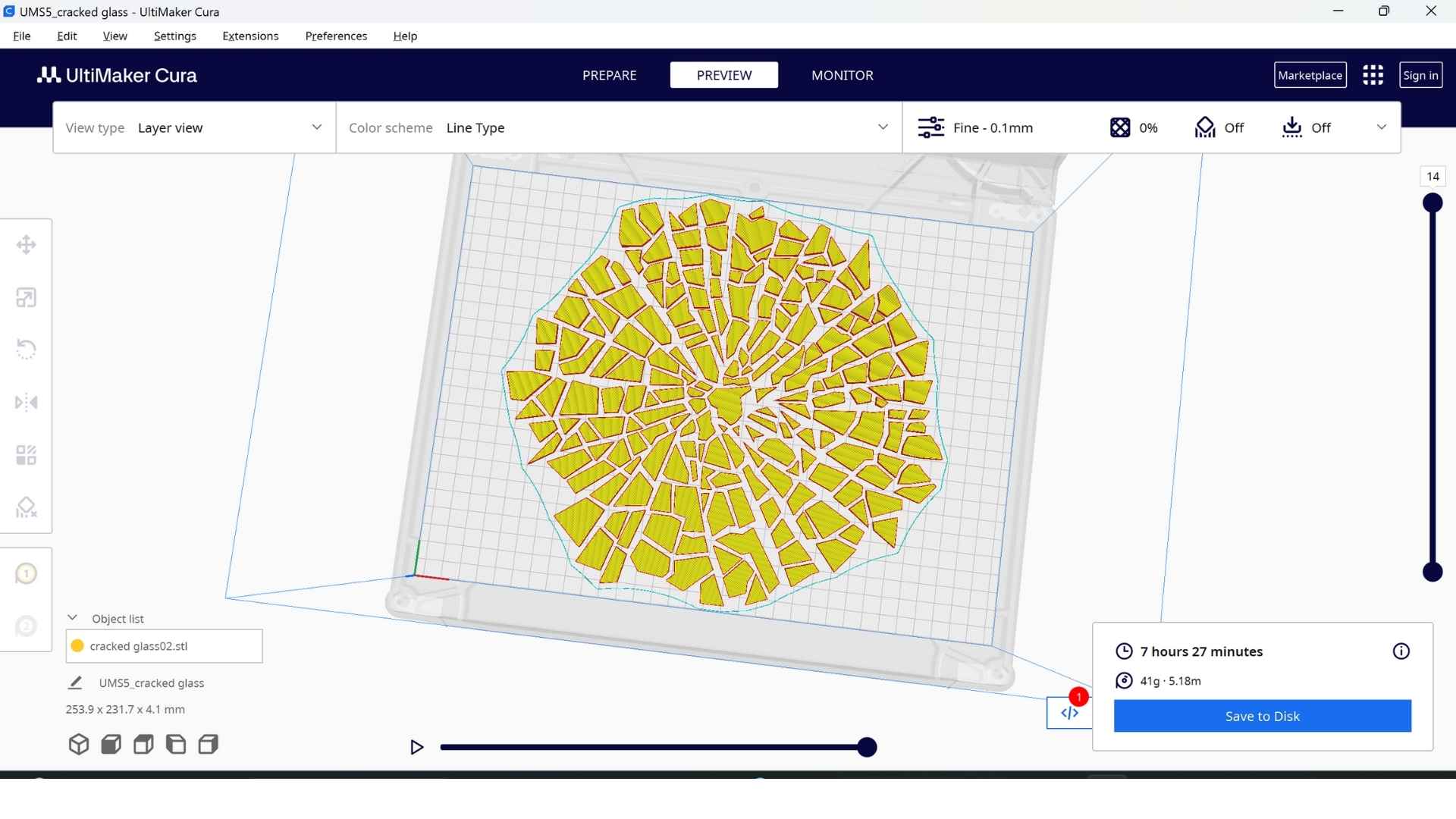
Task: Select extruder 1 in the left toolbar
Action: tap(26, 573)
